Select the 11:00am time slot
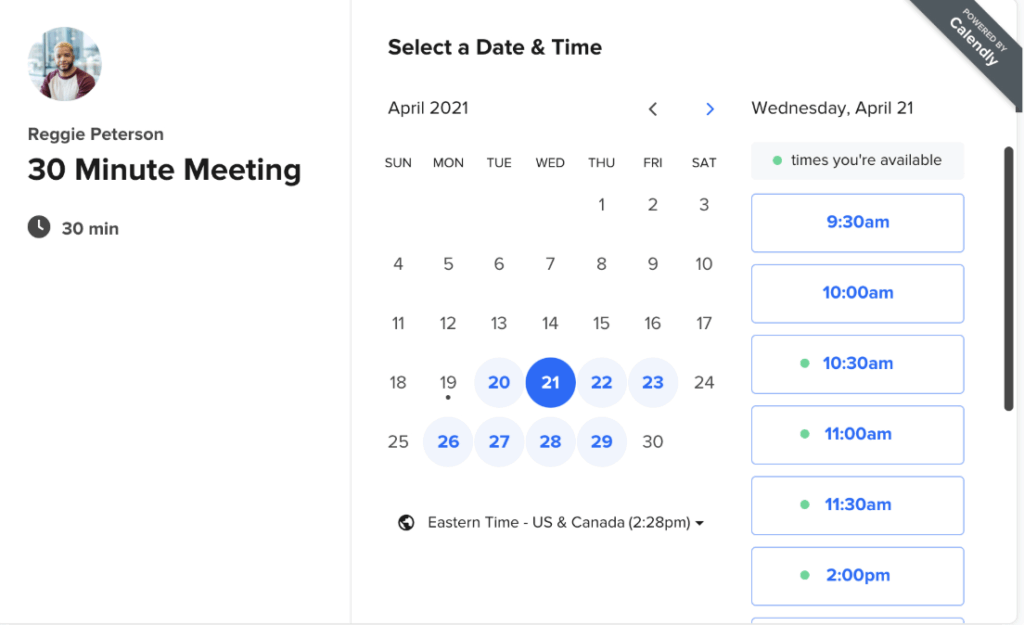Screen dimensions: 1024x625 coord(857,434)
